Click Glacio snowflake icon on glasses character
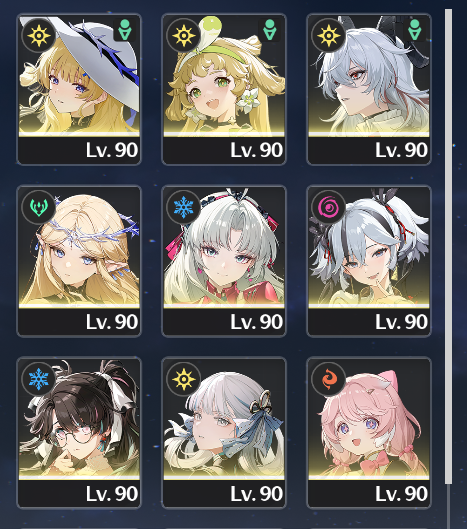Screen dimensions: 467x529 (38, 379)
